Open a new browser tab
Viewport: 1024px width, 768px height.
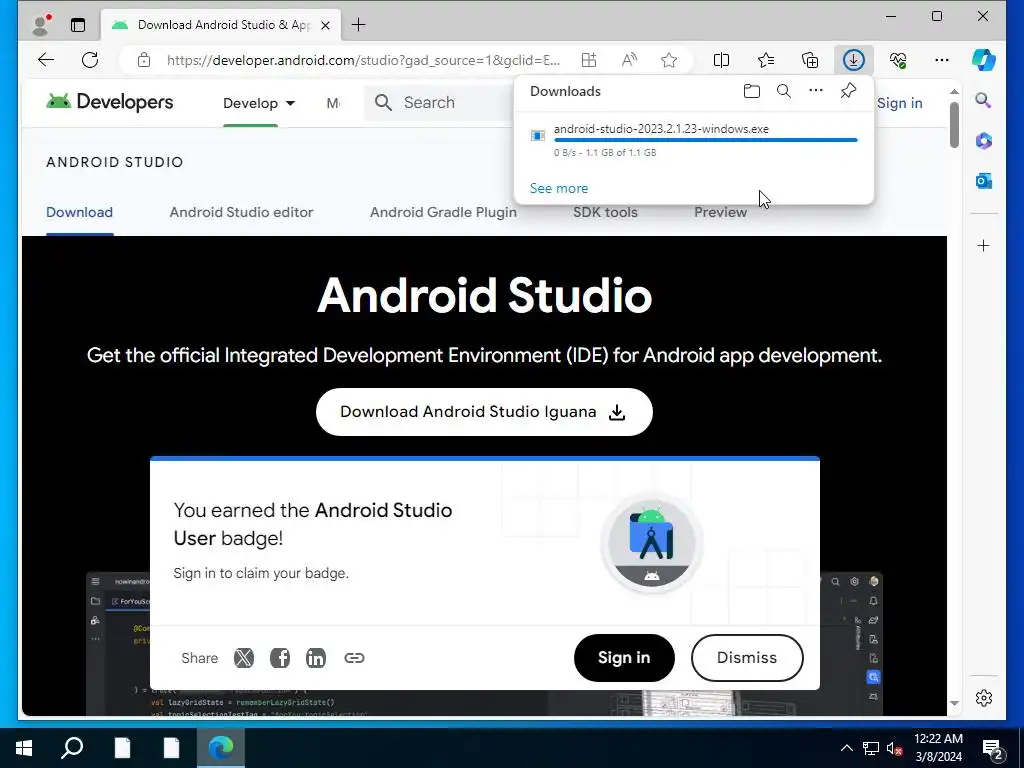click(359, 25)
